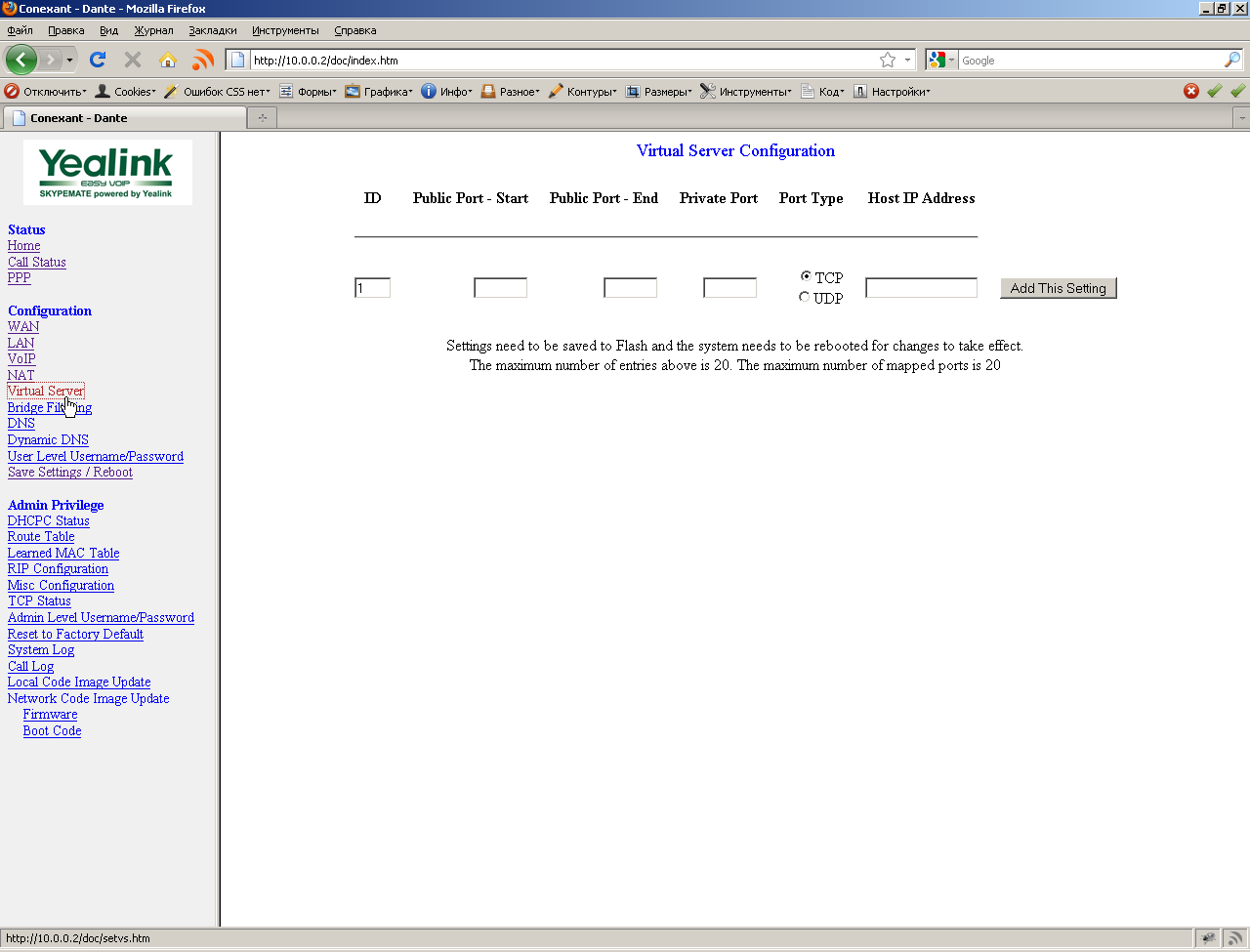
Task: Click the Private Port field
Action: (x=729, y=288)
